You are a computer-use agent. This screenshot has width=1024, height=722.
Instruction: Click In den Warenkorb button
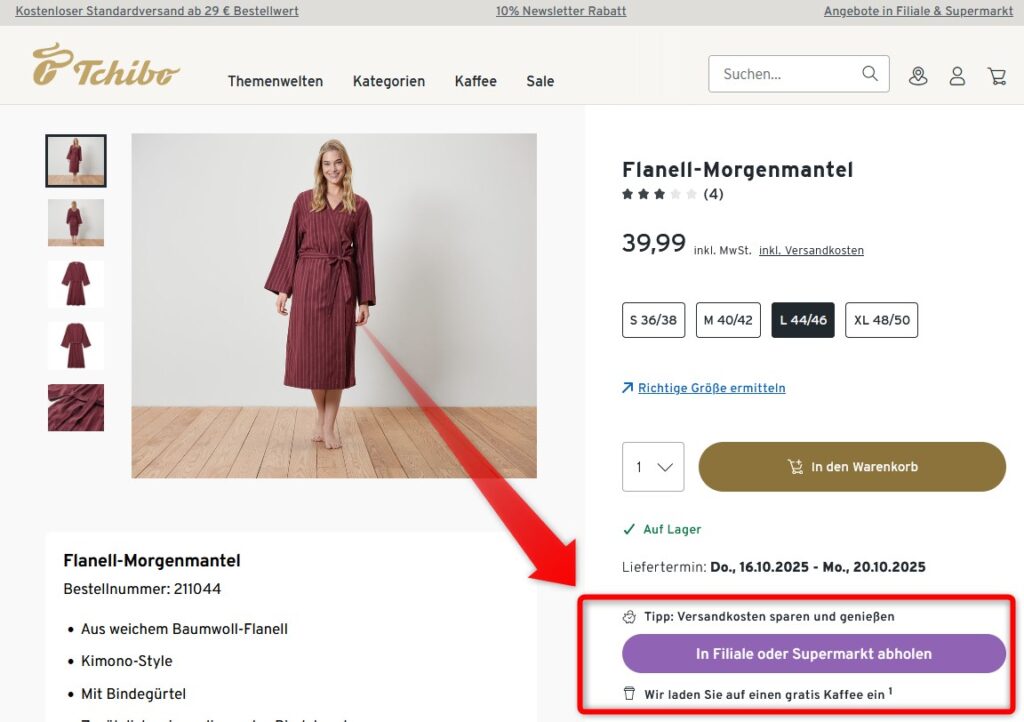pyautogui.click(x=851, y=466)
